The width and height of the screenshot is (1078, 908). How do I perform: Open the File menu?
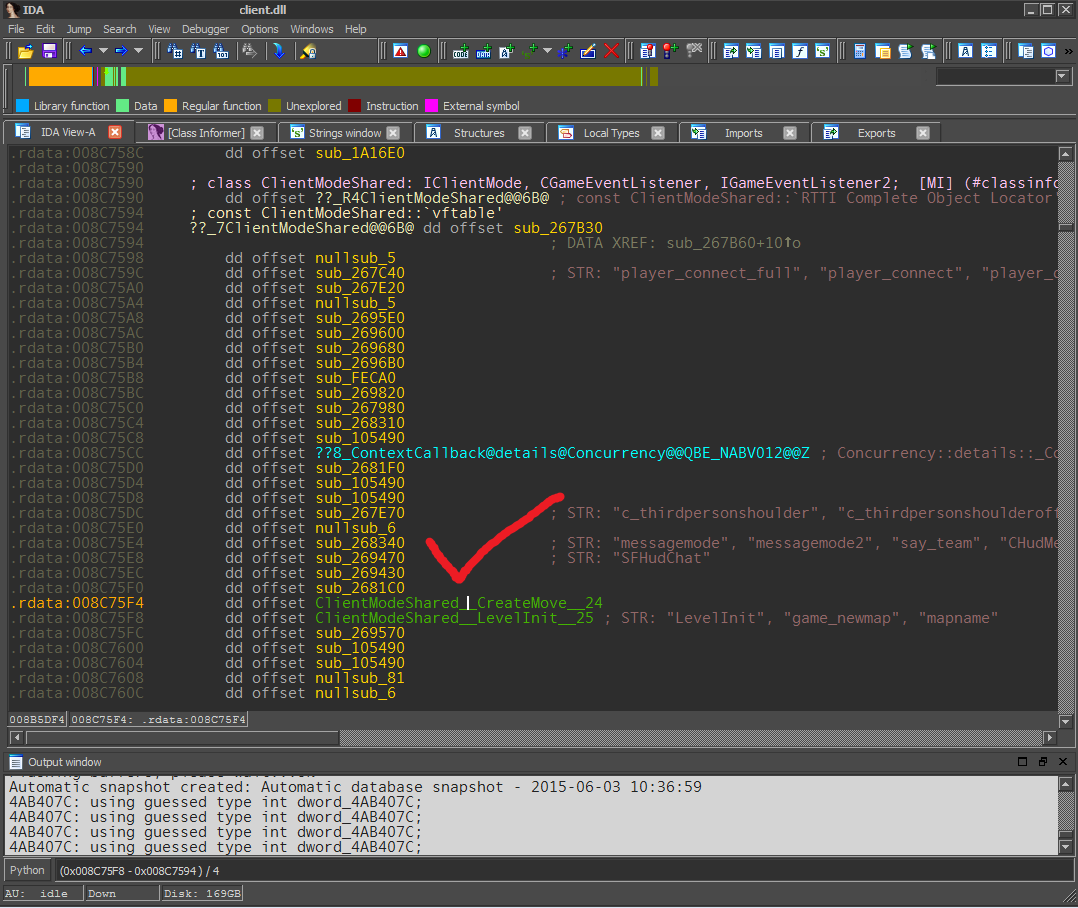16,29
